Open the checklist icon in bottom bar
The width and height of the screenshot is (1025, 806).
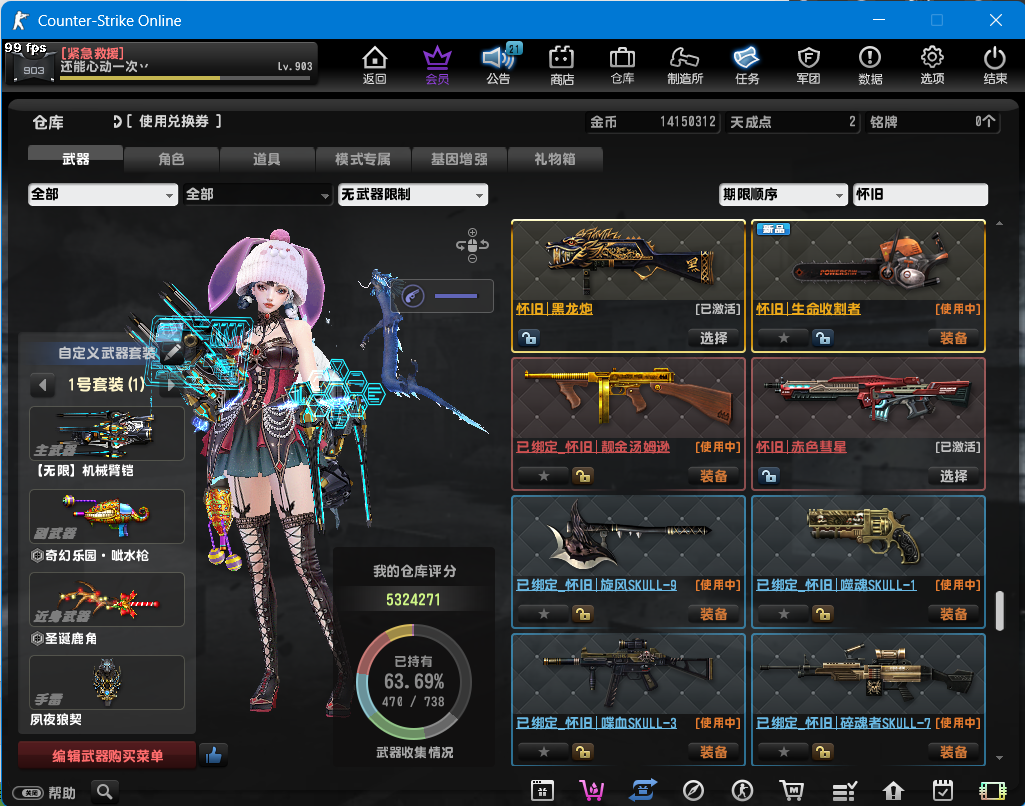844,792
